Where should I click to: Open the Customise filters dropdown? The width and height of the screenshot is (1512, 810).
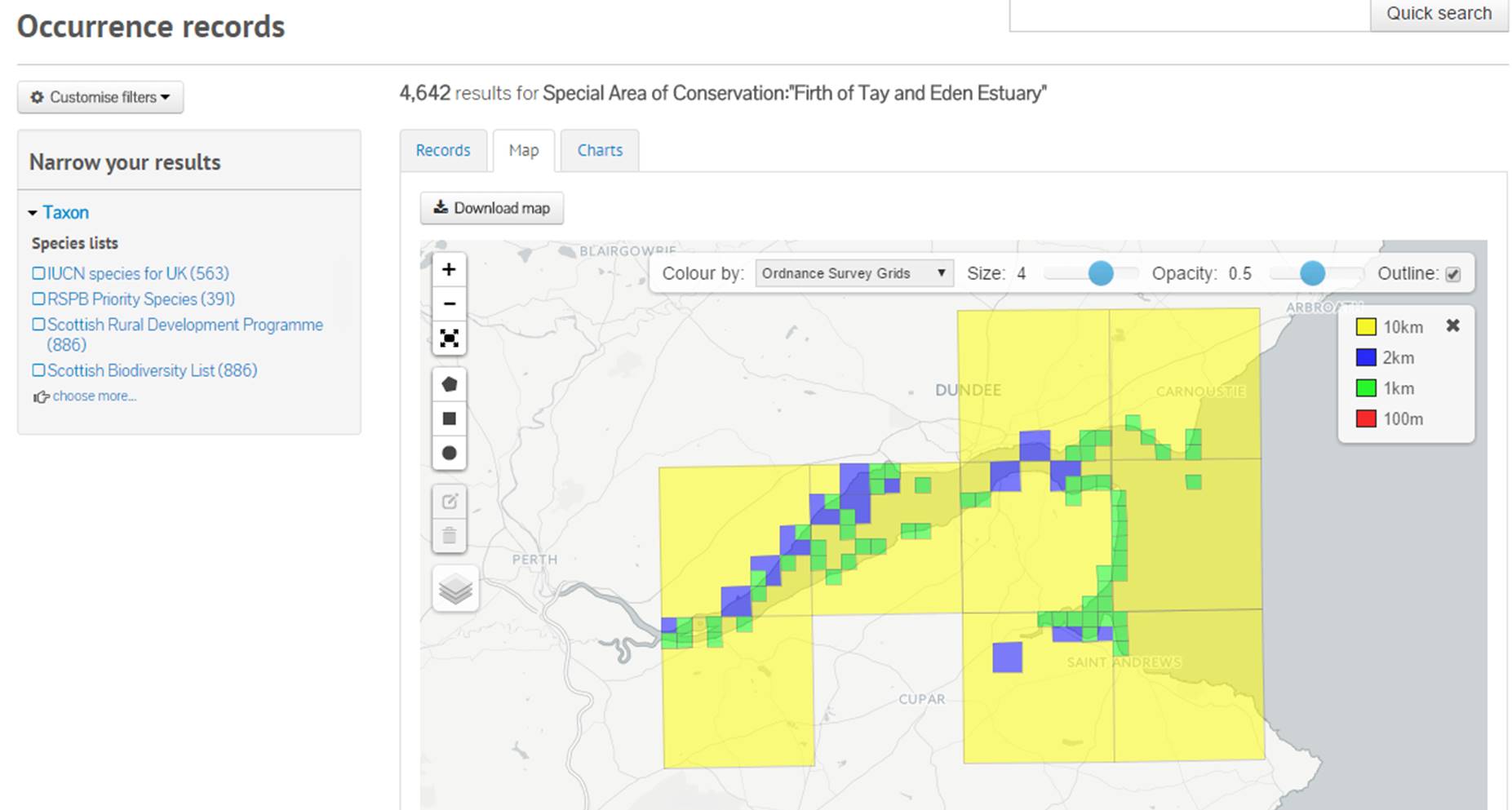100,97
